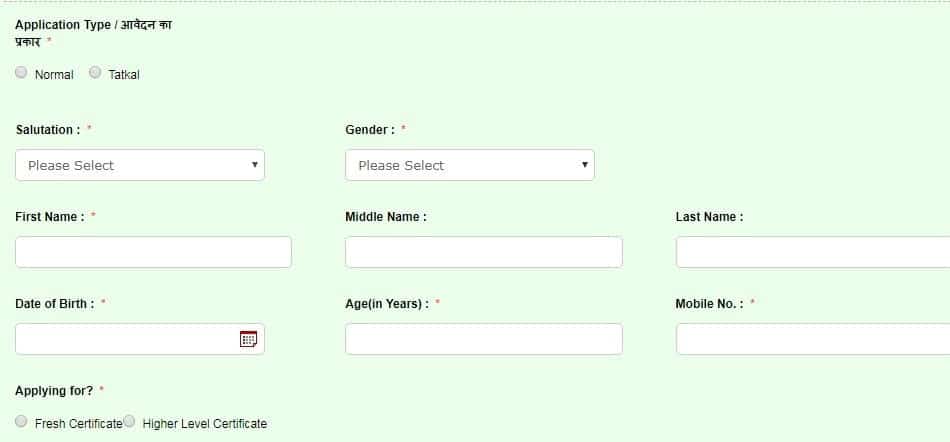Click the Tatkal radio label text
Screen dimensions: 950x442
124,75
